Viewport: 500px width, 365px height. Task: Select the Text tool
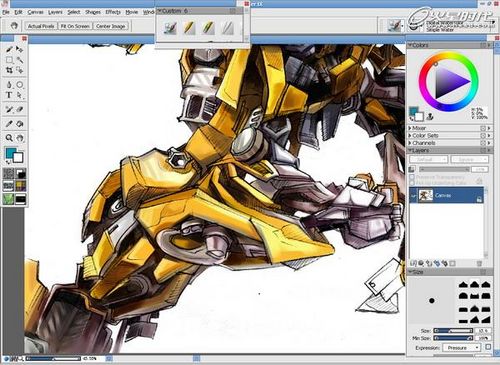pyautogui.click(x=9, y=95)
